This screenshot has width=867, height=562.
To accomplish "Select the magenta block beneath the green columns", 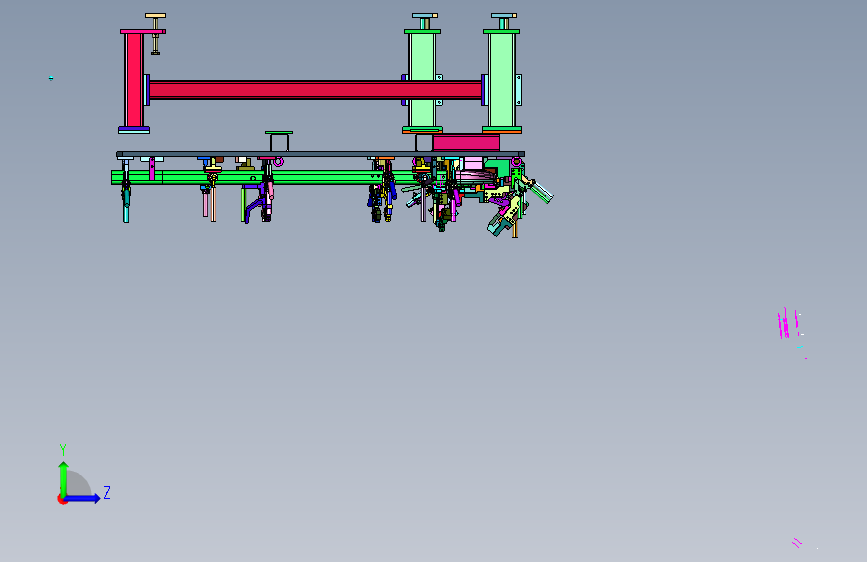I will [466, 142].
